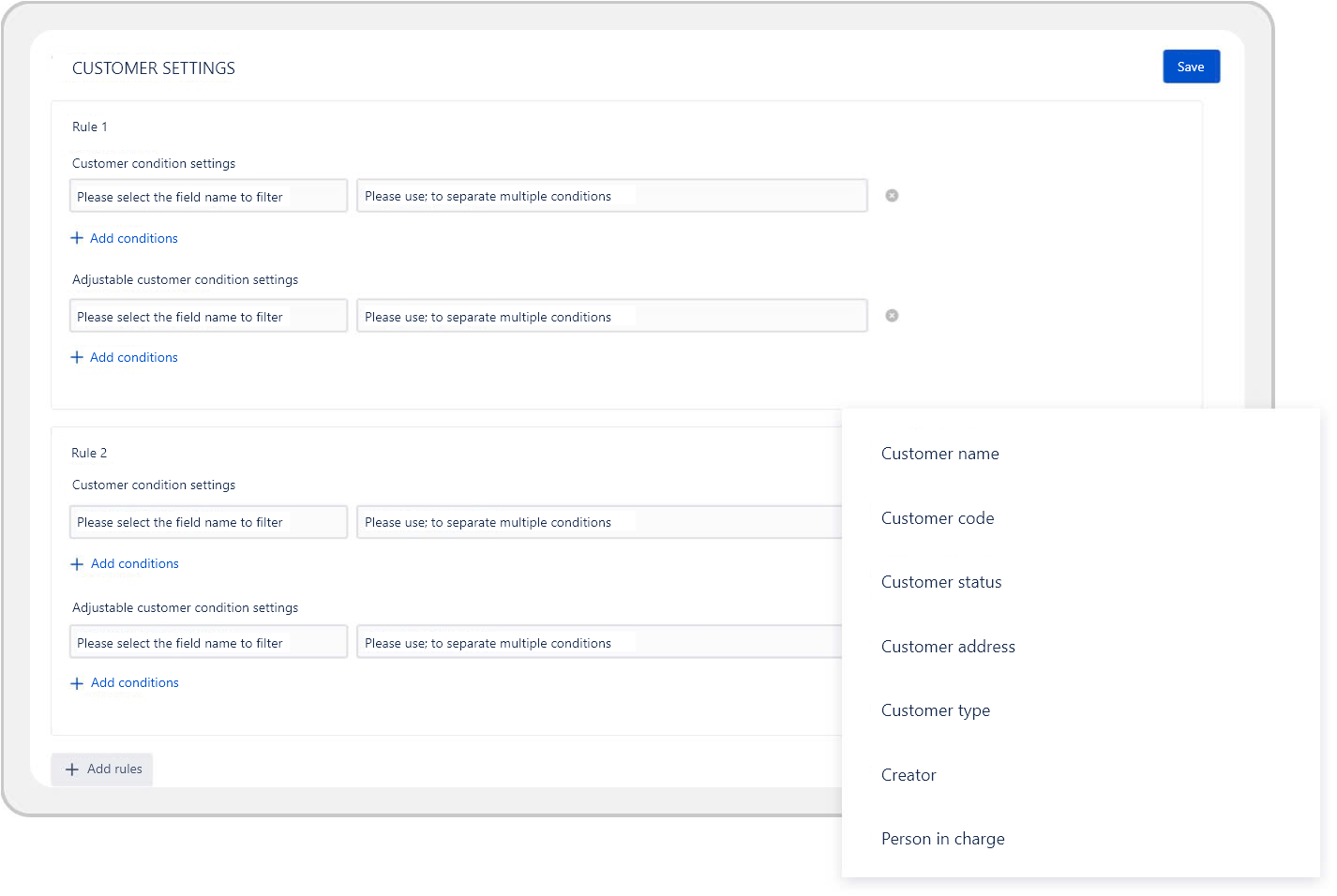The height and width of the screenshot is (896, 1337).
Task: Remove Rule 1 adjustable condition row
Action: [892, 316]
